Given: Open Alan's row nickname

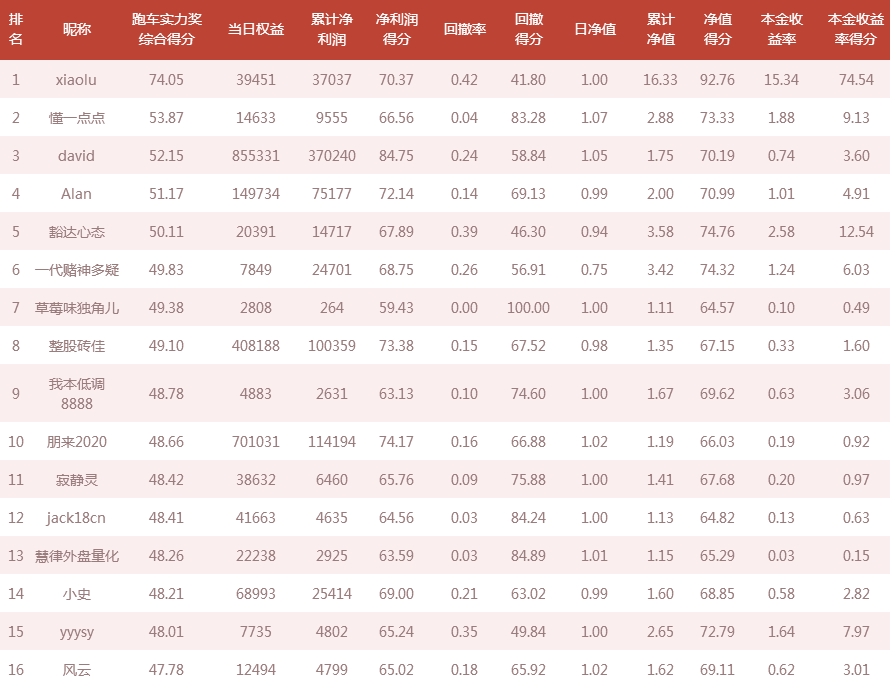Looking at the screenshot, I should [76, 194].
